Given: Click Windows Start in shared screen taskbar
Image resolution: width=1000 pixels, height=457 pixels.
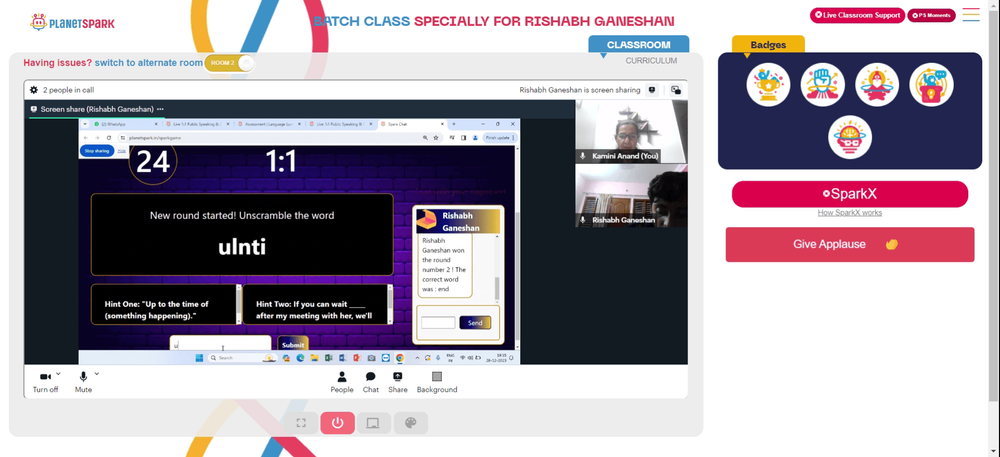Looking at the screenshot, I should (200, 358).
